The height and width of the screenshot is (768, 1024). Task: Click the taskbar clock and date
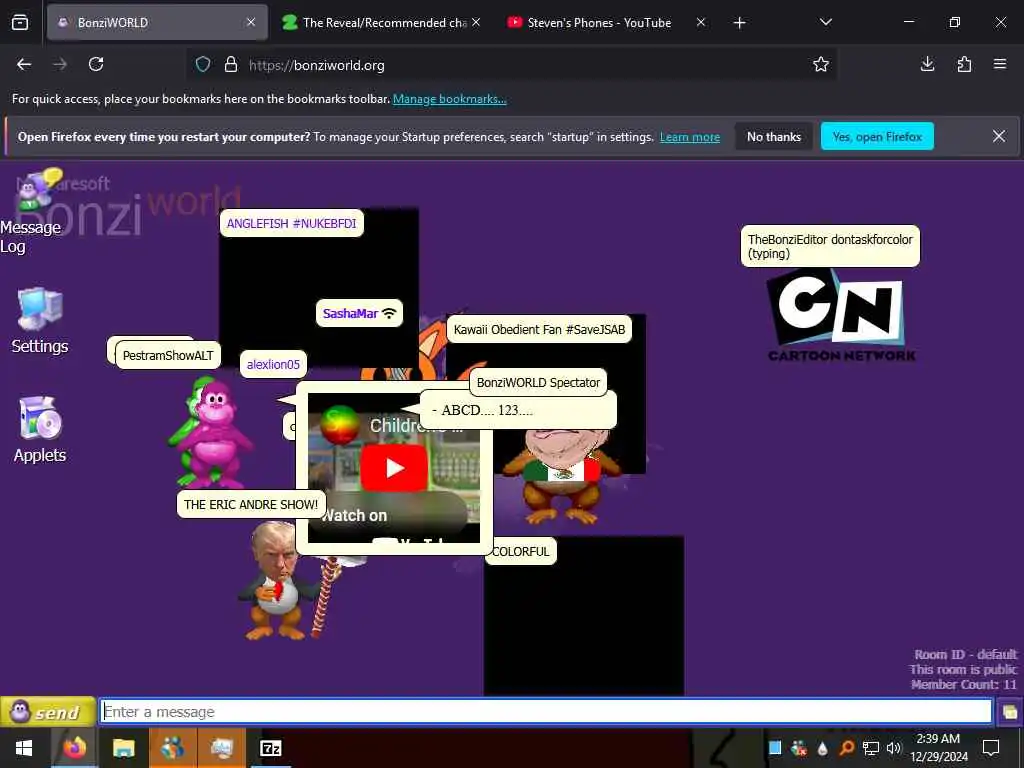pos(938,748)
